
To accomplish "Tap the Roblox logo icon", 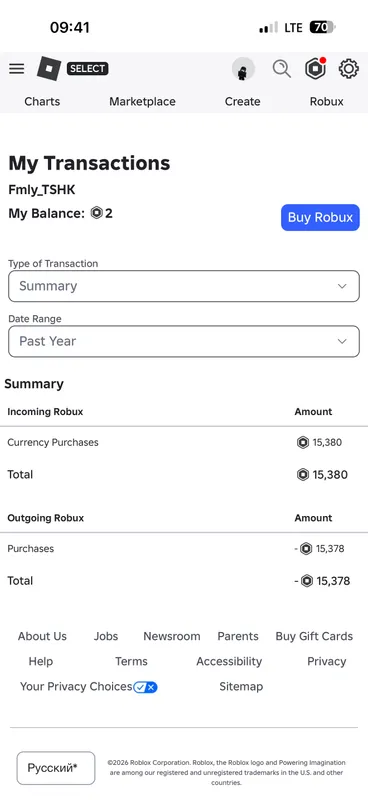I will click(48, 68).
